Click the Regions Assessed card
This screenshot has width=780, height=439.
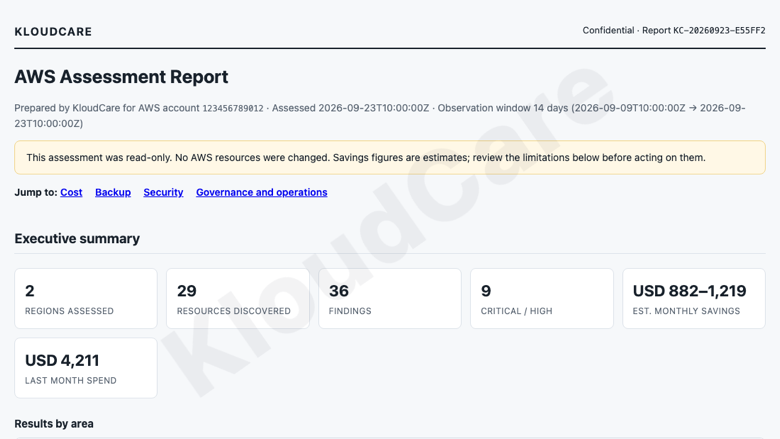click(86, 298)
